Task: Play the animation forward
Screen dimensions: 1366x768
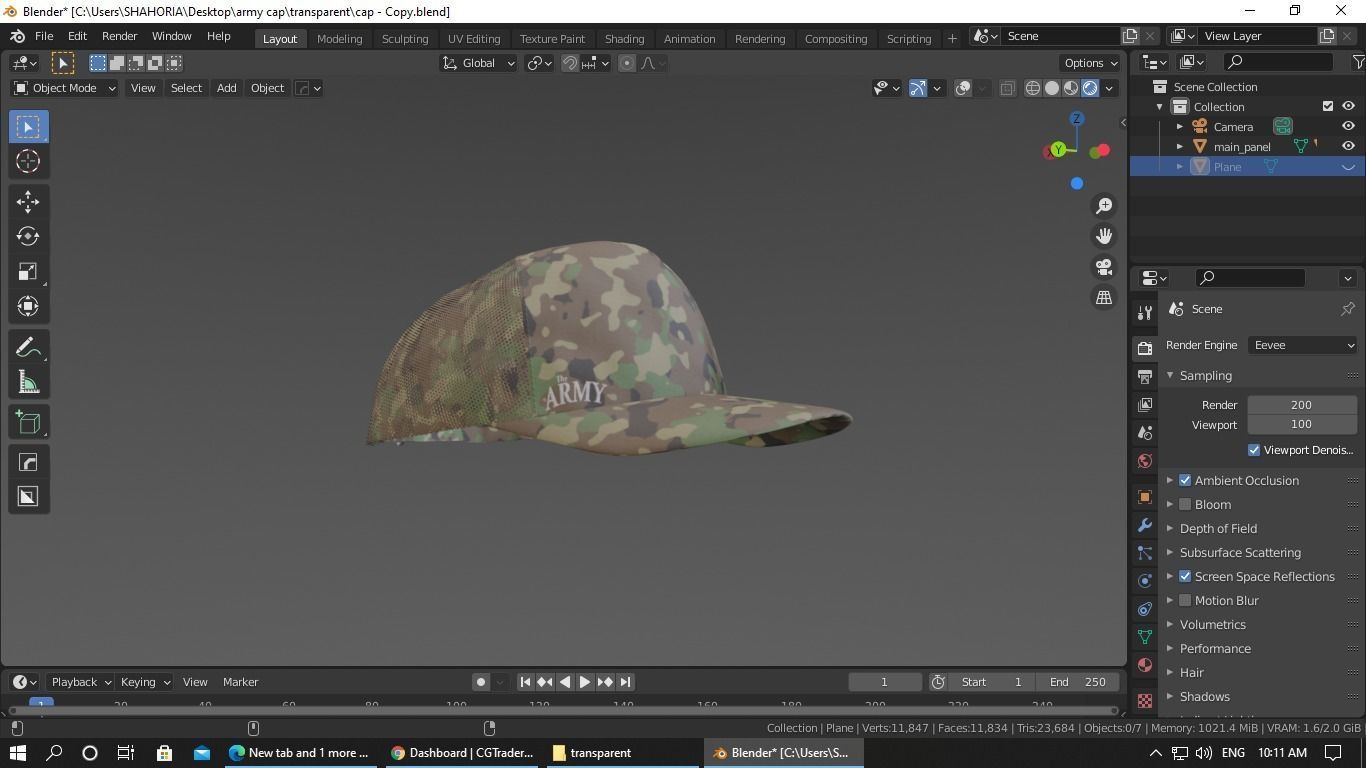Action: pyautogui.click(x=585, y=682)
